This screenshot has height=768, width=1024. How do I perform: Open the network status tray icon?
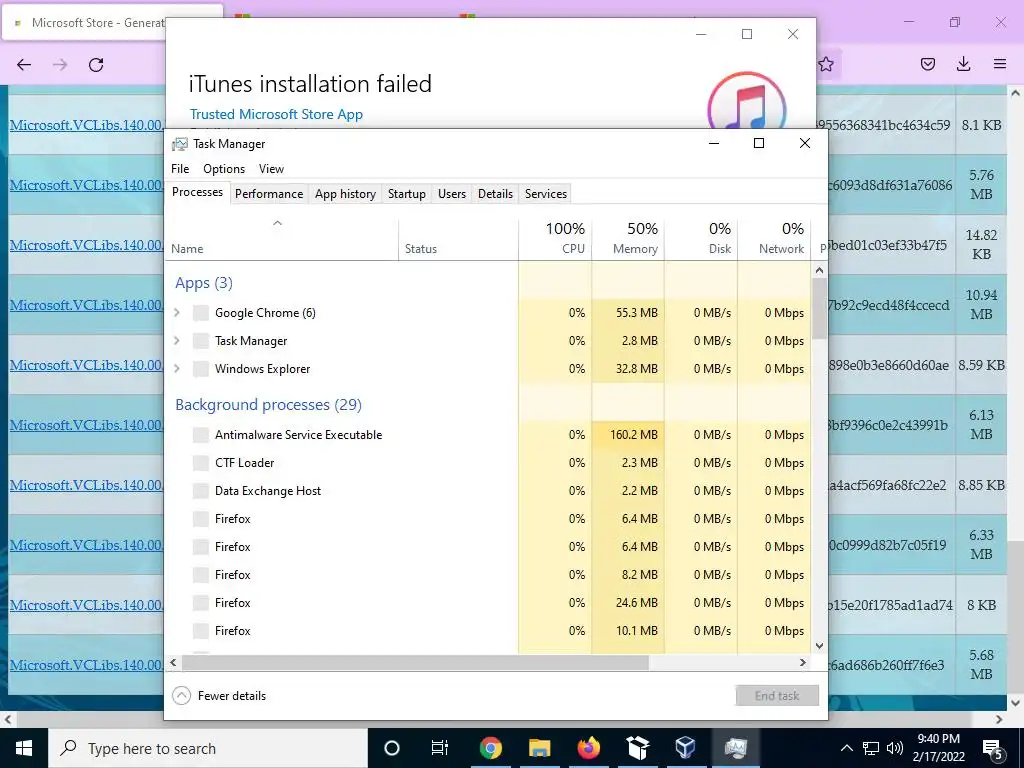(871, 748)
